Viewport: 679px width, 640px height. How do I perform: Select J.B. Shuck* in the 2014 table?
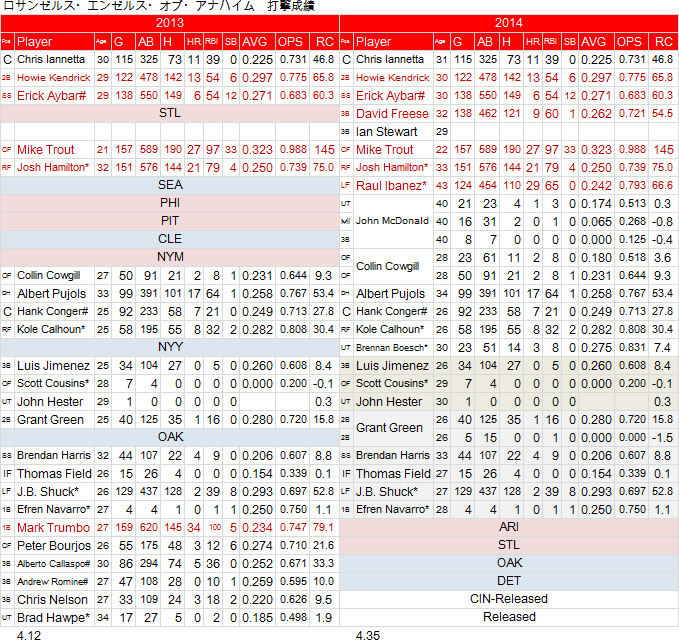pyautogui.click(x=386, y=492)
